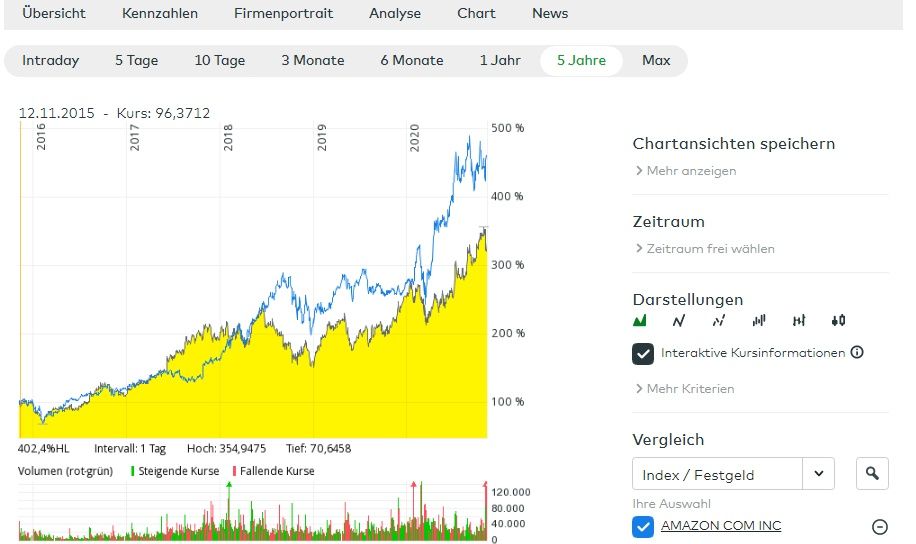Choose the dashed line chart style
Screen dimensions: 916x544
[718, 321]
